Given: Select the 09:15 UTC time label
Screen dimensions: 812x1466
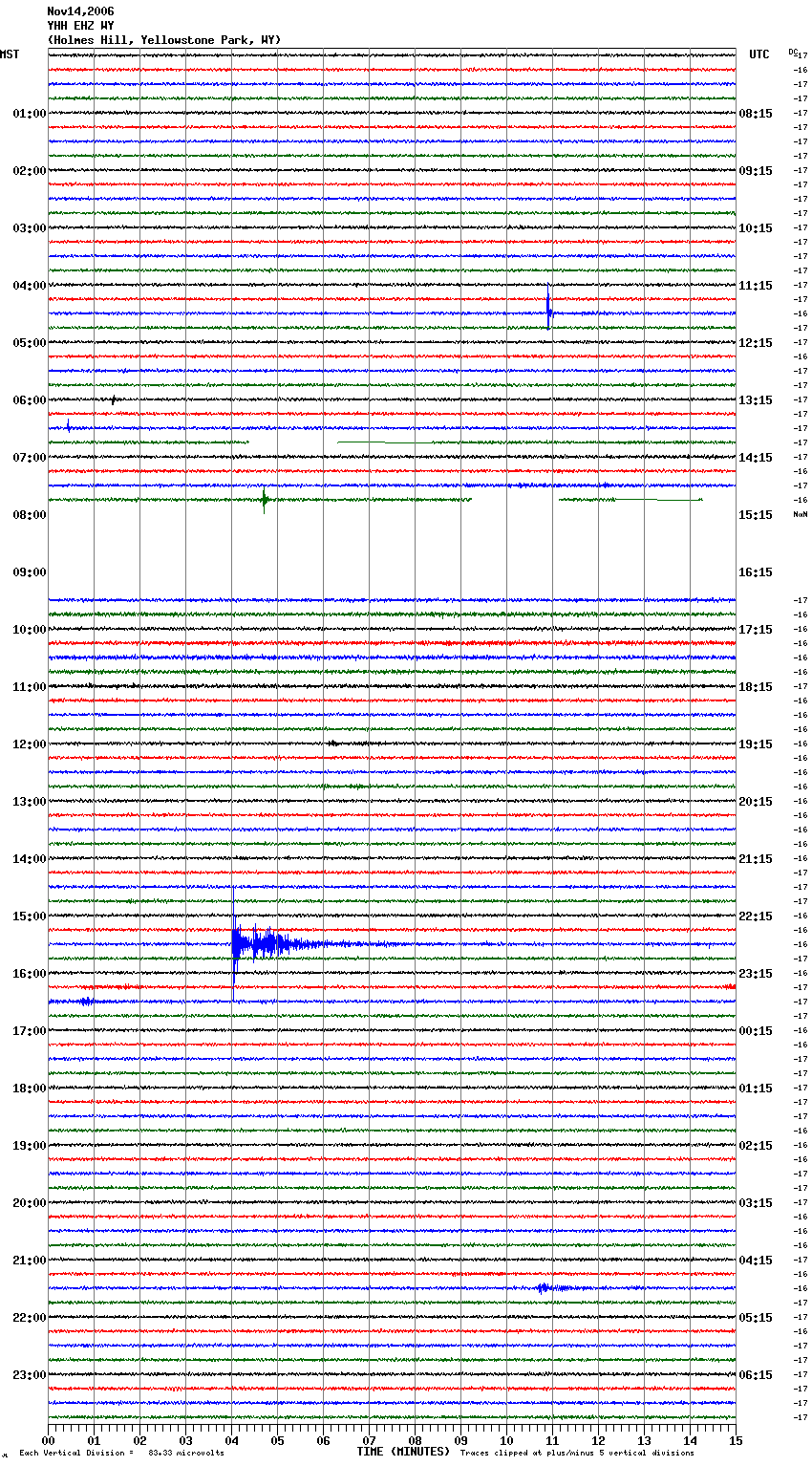Looking at the screenshot, I should [x=756, y=171].
